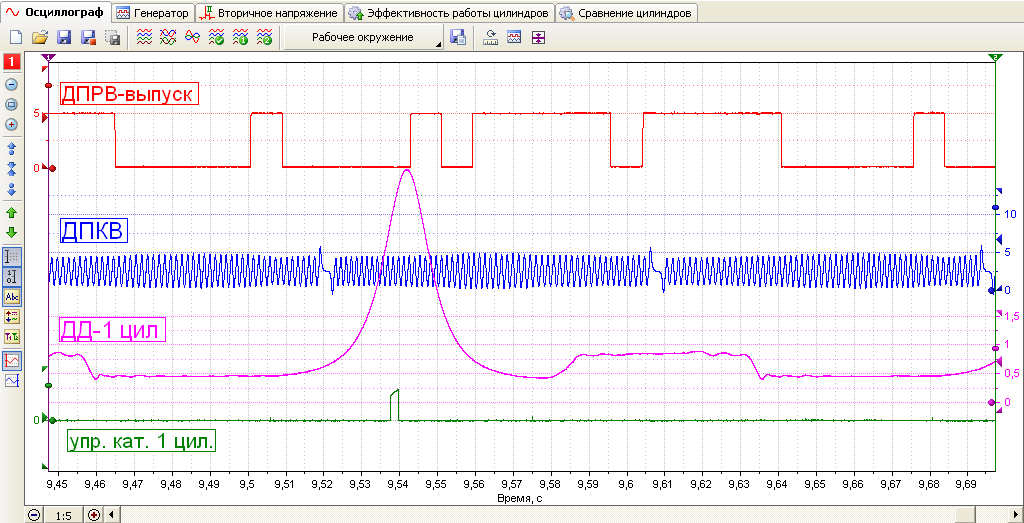This screenshot has width=1024, height=523.
Task: Toggle the blue line graph mode button
Action: point(12,381)
